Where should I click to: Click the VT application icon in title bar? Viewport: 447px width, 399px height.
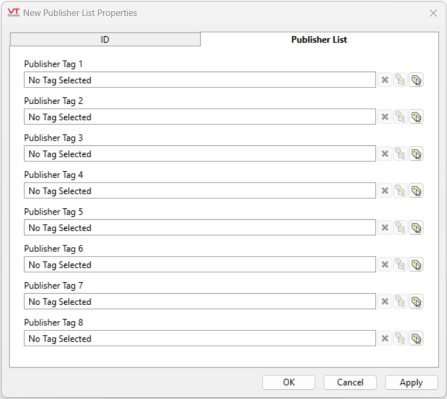click(13, 13)
